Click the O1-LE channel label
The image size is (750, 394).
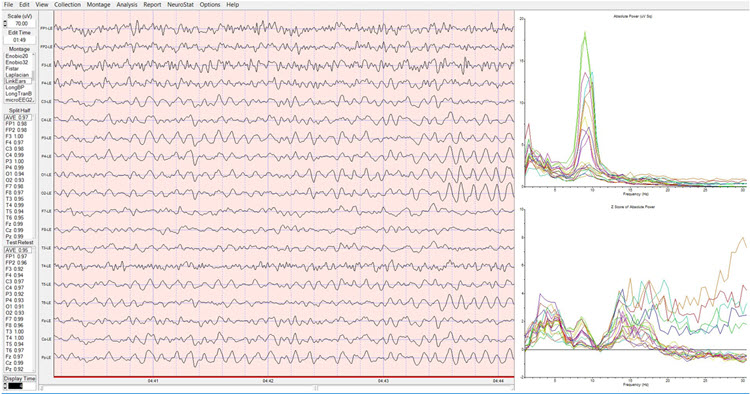click(46, 175)
